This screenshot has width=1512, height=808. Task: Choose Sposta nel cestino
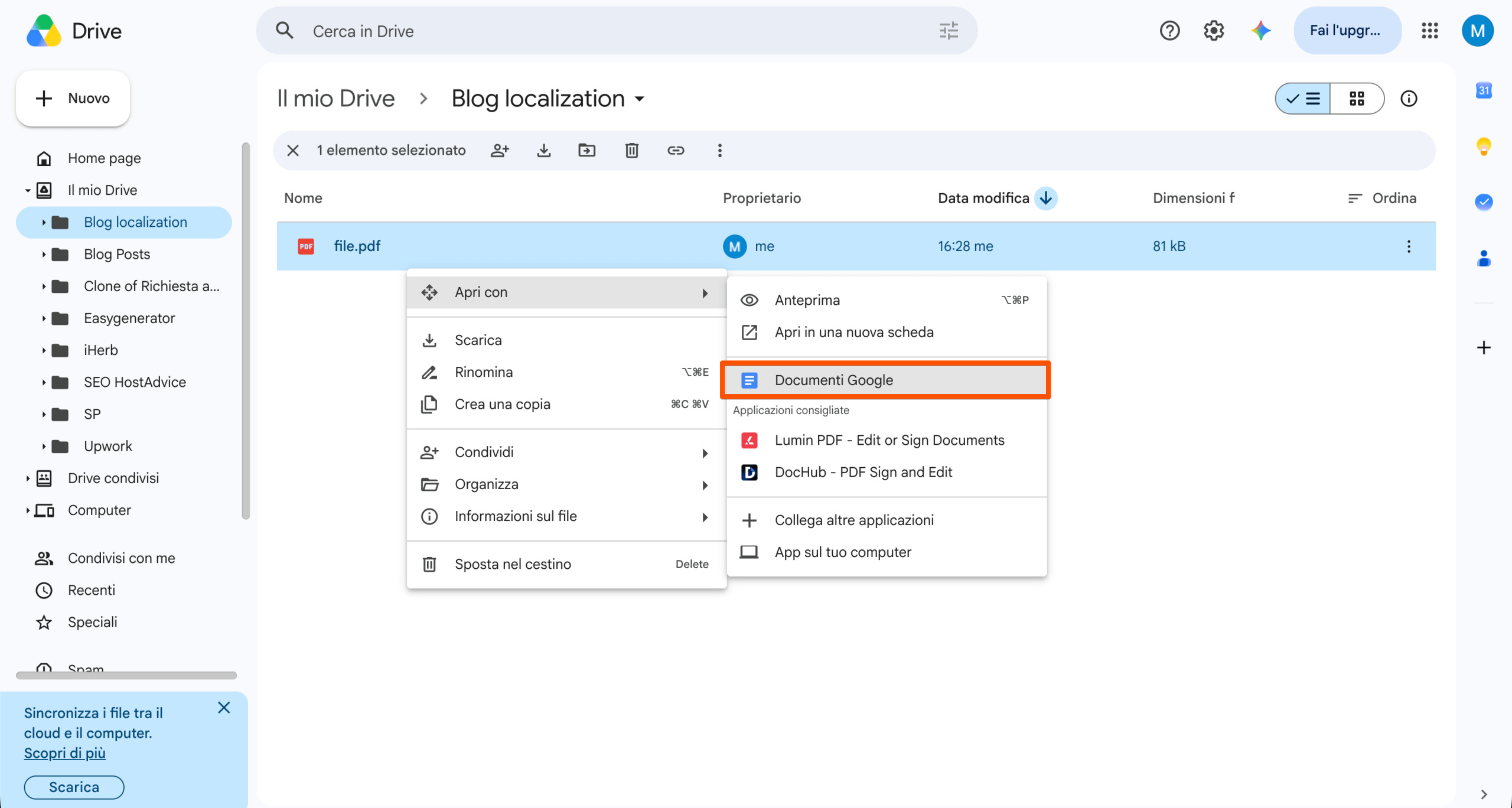click(x=566, y=565)
